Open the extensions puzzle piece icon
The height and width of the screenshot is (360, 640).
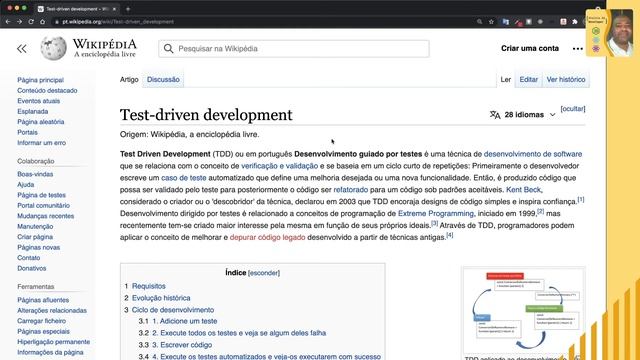click(x=575, y=22)
